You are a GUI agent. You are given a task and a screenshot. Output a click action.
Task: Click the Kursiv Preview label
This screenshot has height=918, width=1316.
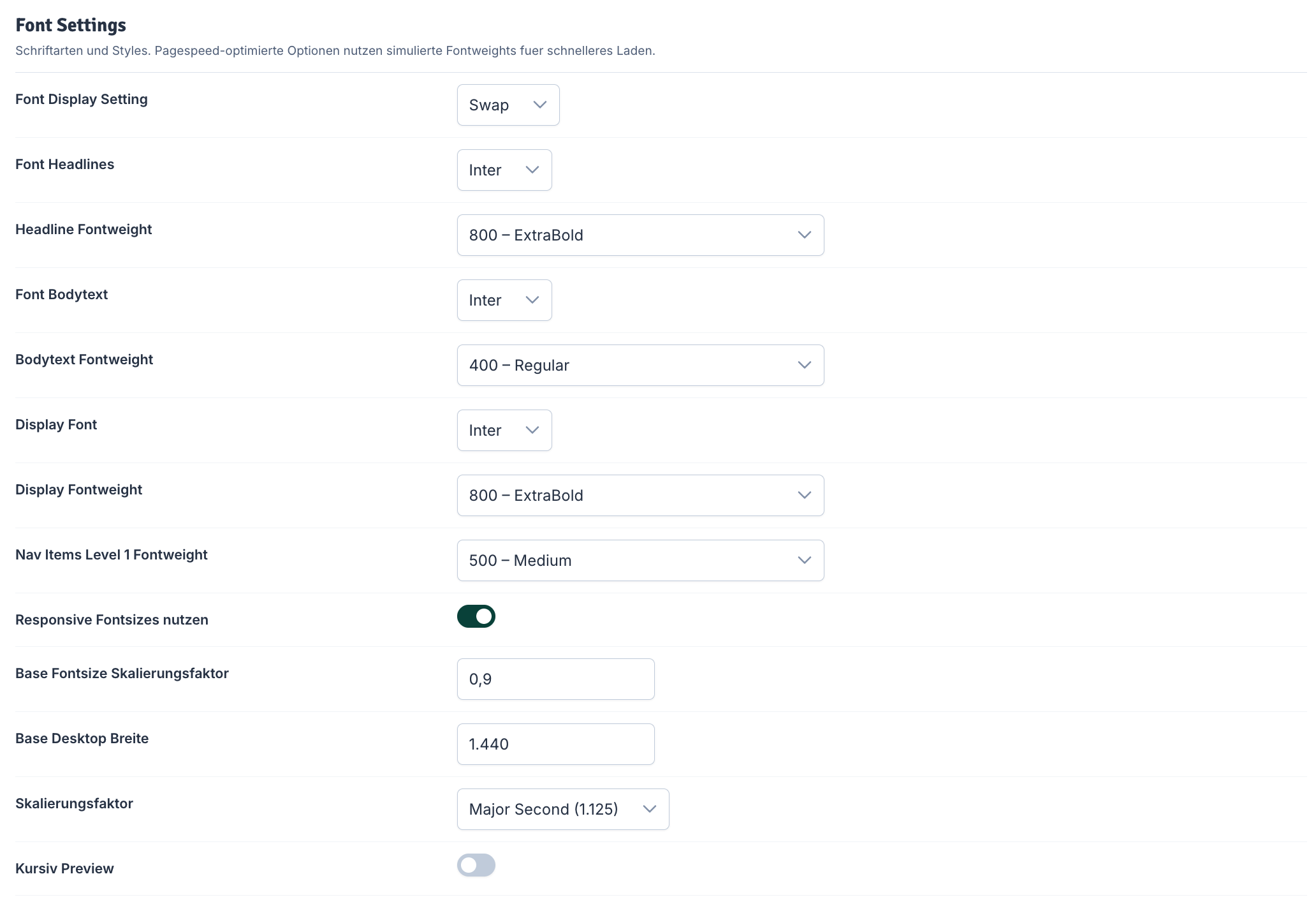click(x=64, y=869)
